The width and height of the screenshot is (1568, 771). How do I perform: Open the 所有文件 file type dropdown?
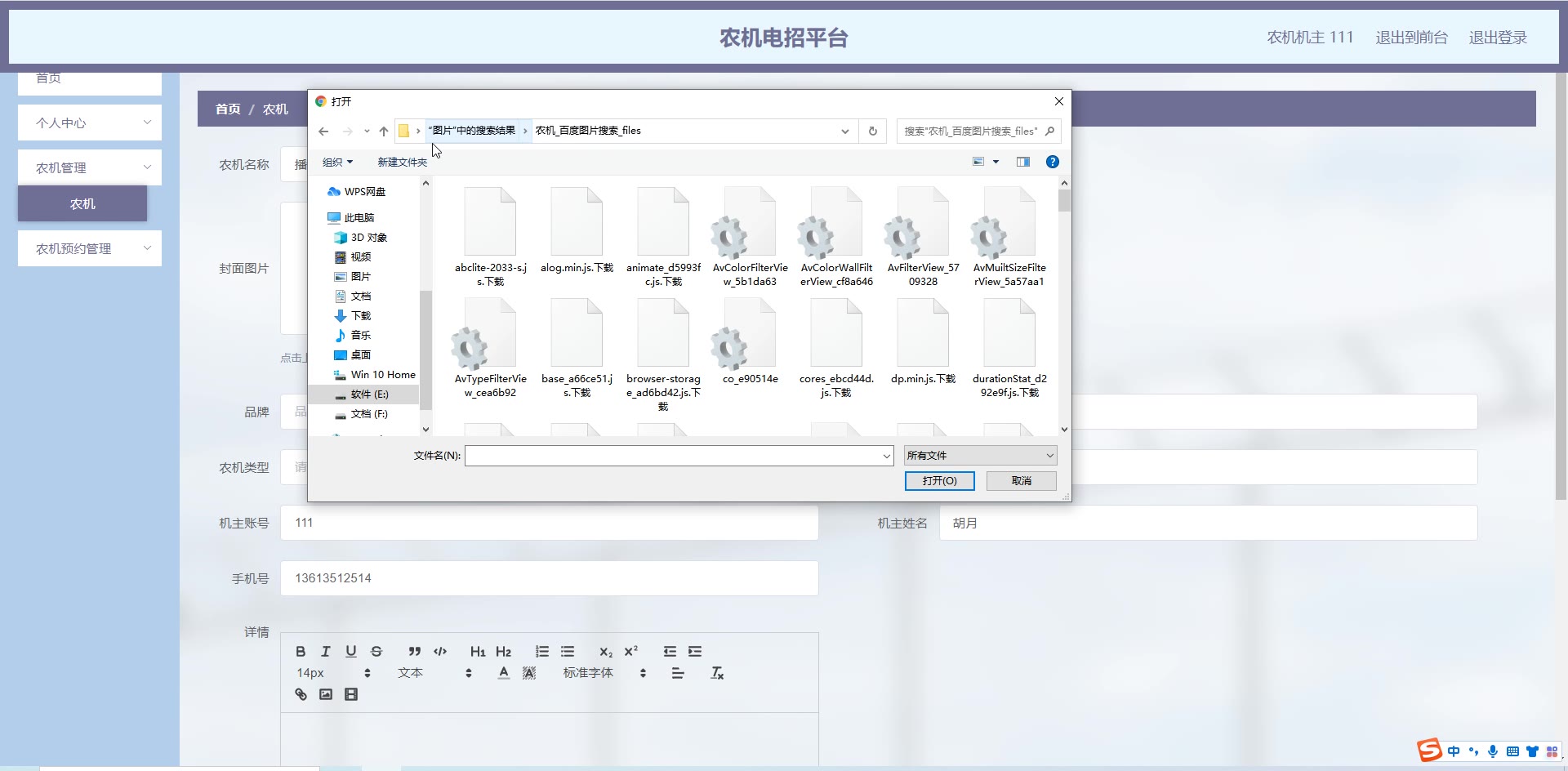[x=980, y=456]
